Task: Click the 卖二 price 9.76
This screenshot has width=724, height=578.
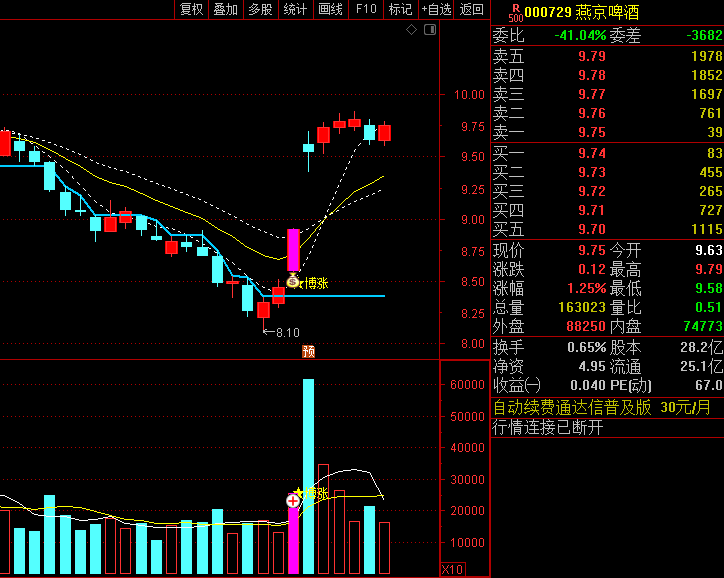Action: [592, 113]
